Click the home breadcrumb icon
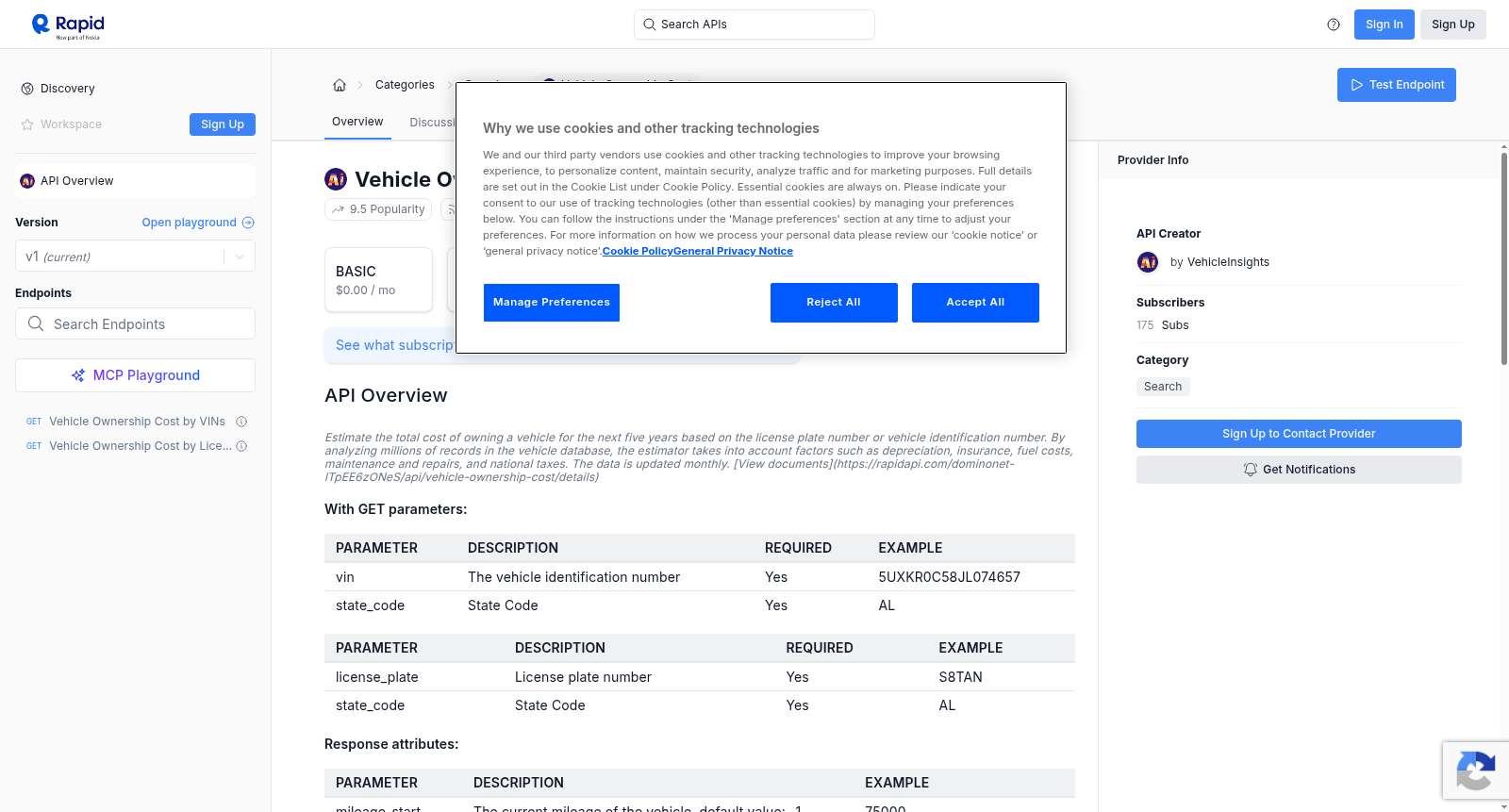The image size is (1509, 812). click(x=340, y=85)
